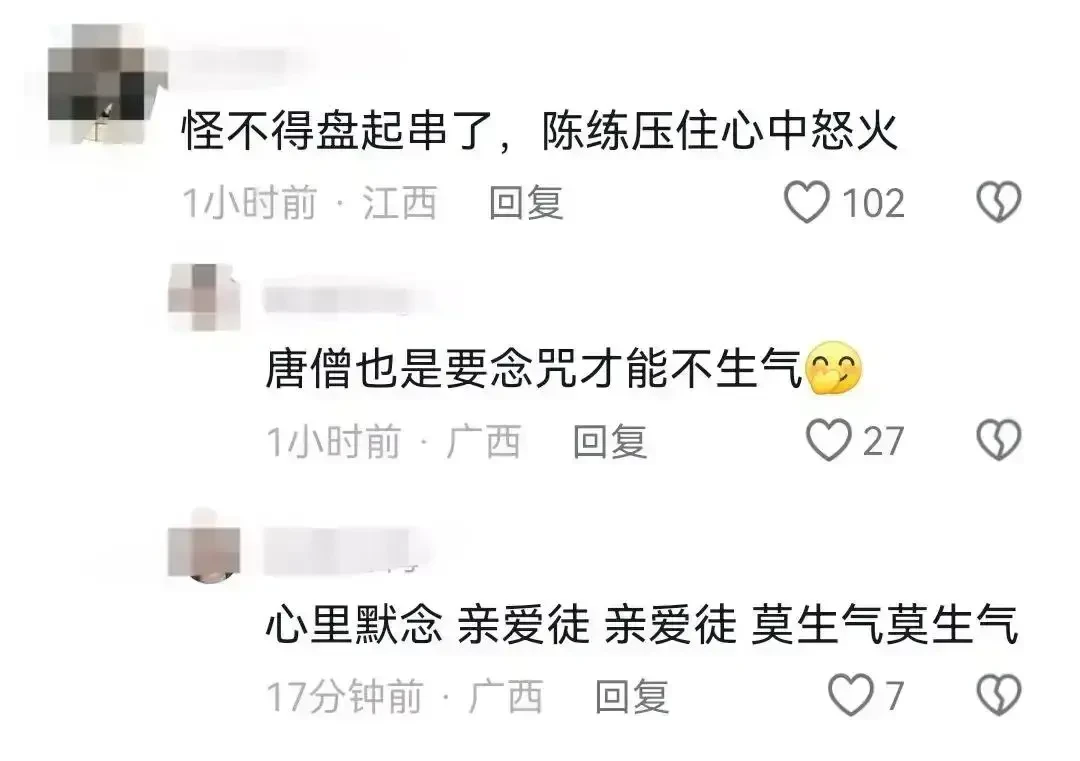Like the 怪不得盘起串了 comment via its heart icon
This screenshot has width=1080, height=761.
pos(807,202)
